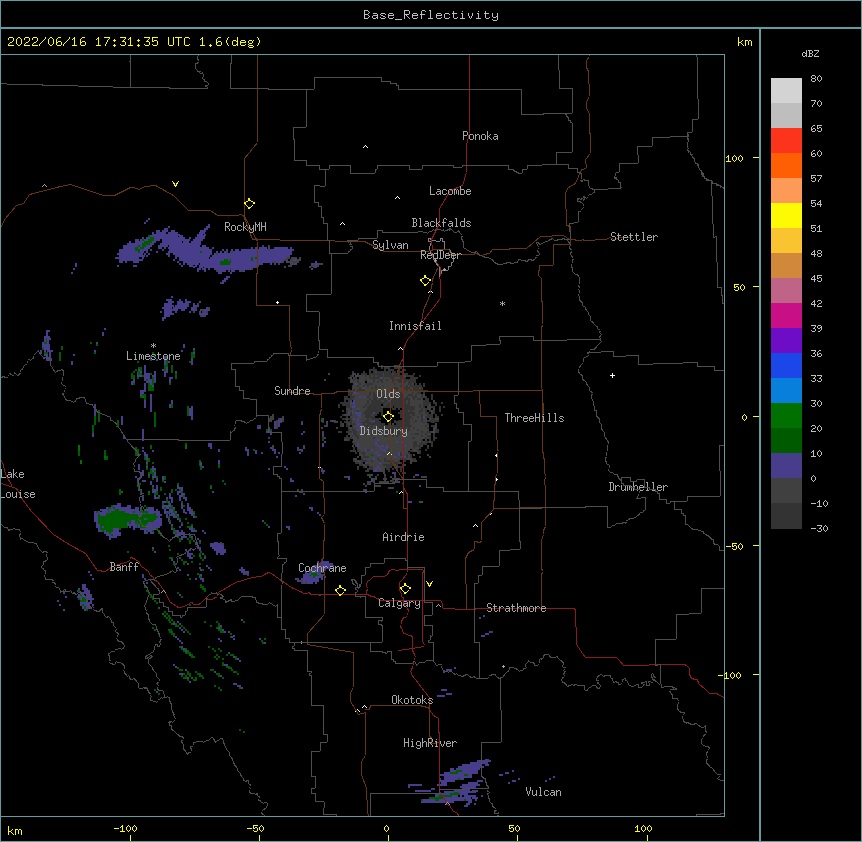Click the Base_Reflectivity title text
The image size is (862, 842).
pos(431,15)
